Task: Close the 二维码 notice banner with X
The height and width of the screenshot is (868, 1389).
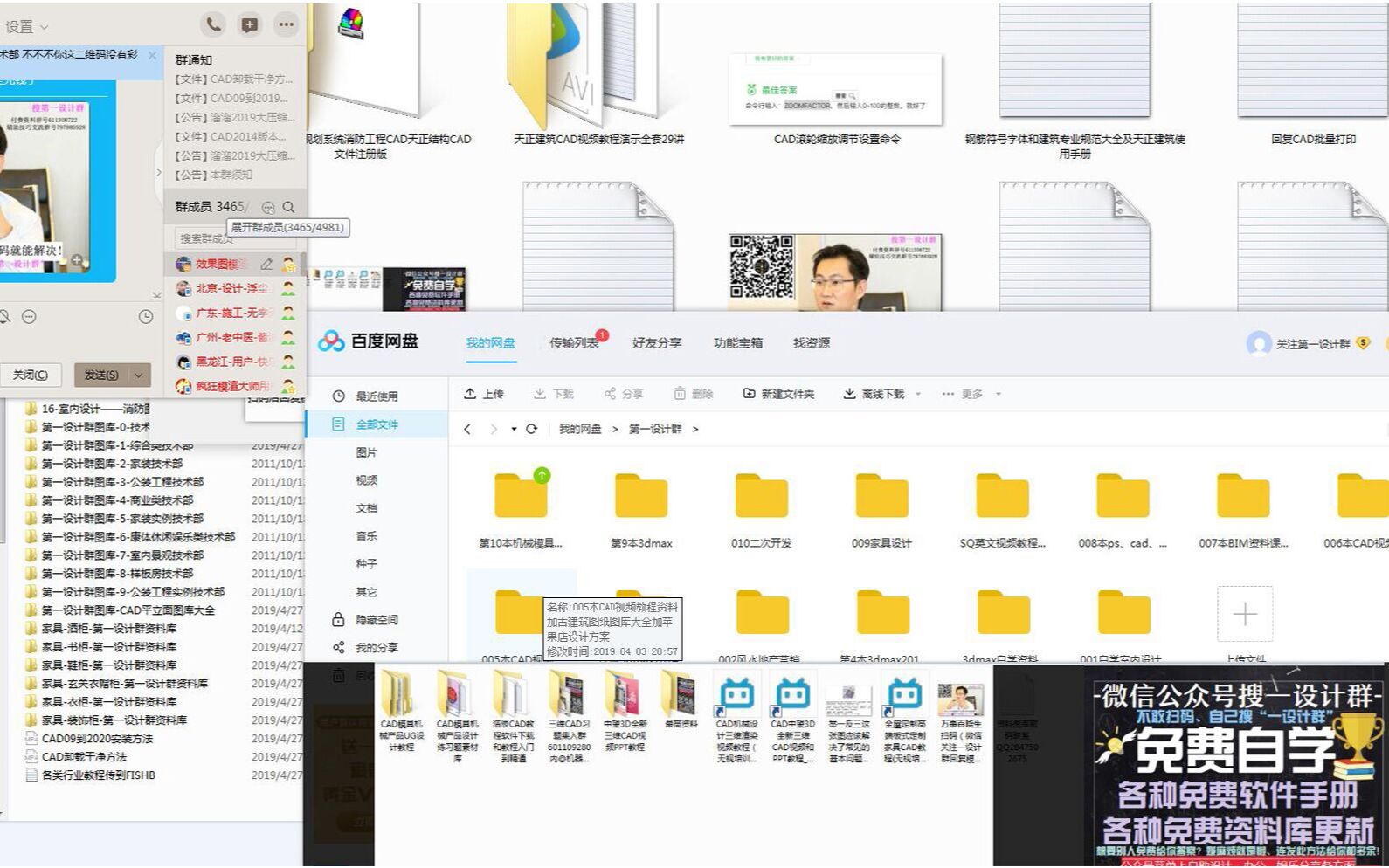Action: [152, 55]
